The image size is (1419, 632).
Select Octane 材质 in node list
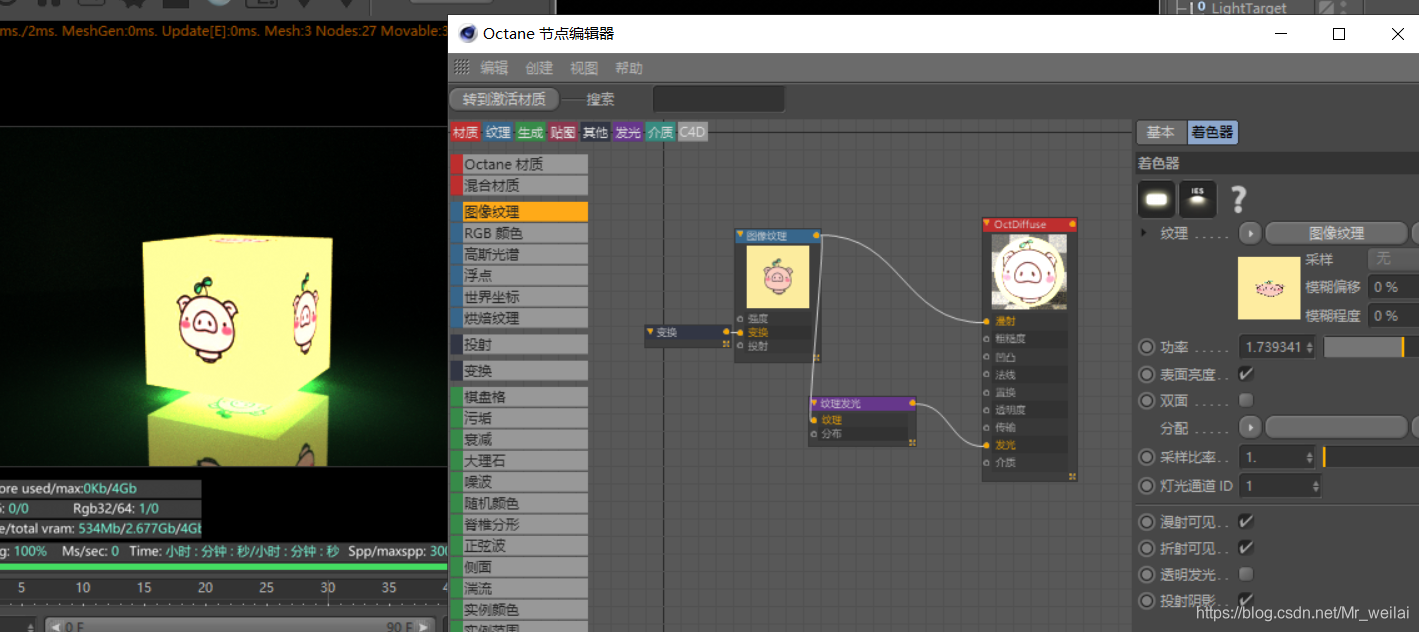click(519, 164)
